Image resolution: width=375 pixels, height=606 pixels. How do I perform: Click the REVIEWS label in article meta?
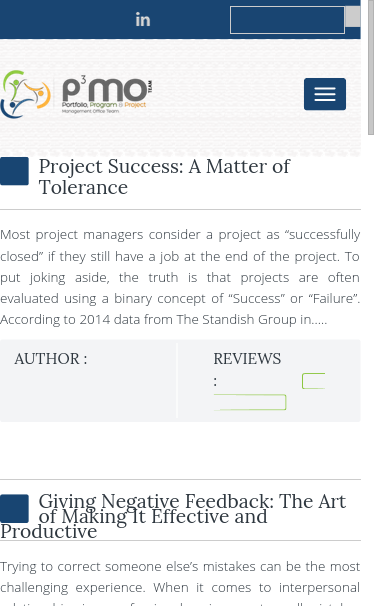point(247,359)
